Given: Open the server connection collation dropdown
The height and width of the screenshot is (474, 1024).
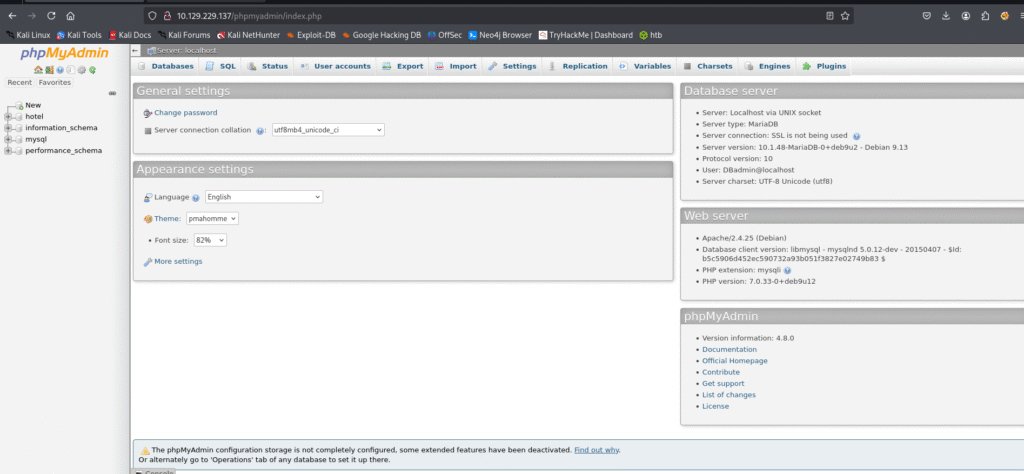Looking at the screenshot, I should click(x=328, y=130).
